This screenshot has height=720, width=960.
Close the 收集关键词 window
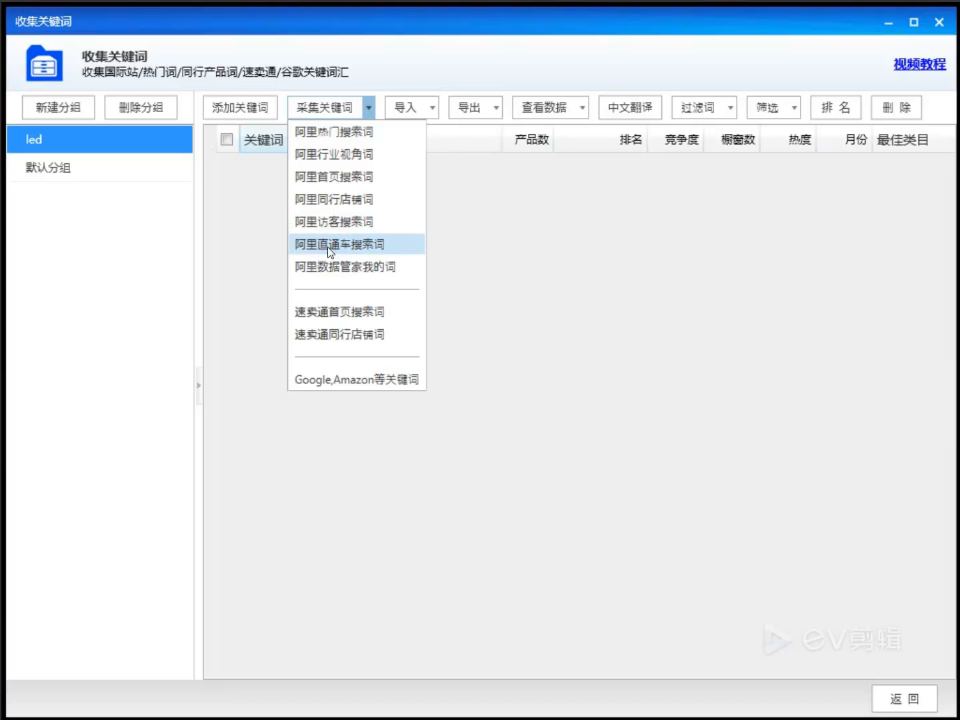(939, 22)
